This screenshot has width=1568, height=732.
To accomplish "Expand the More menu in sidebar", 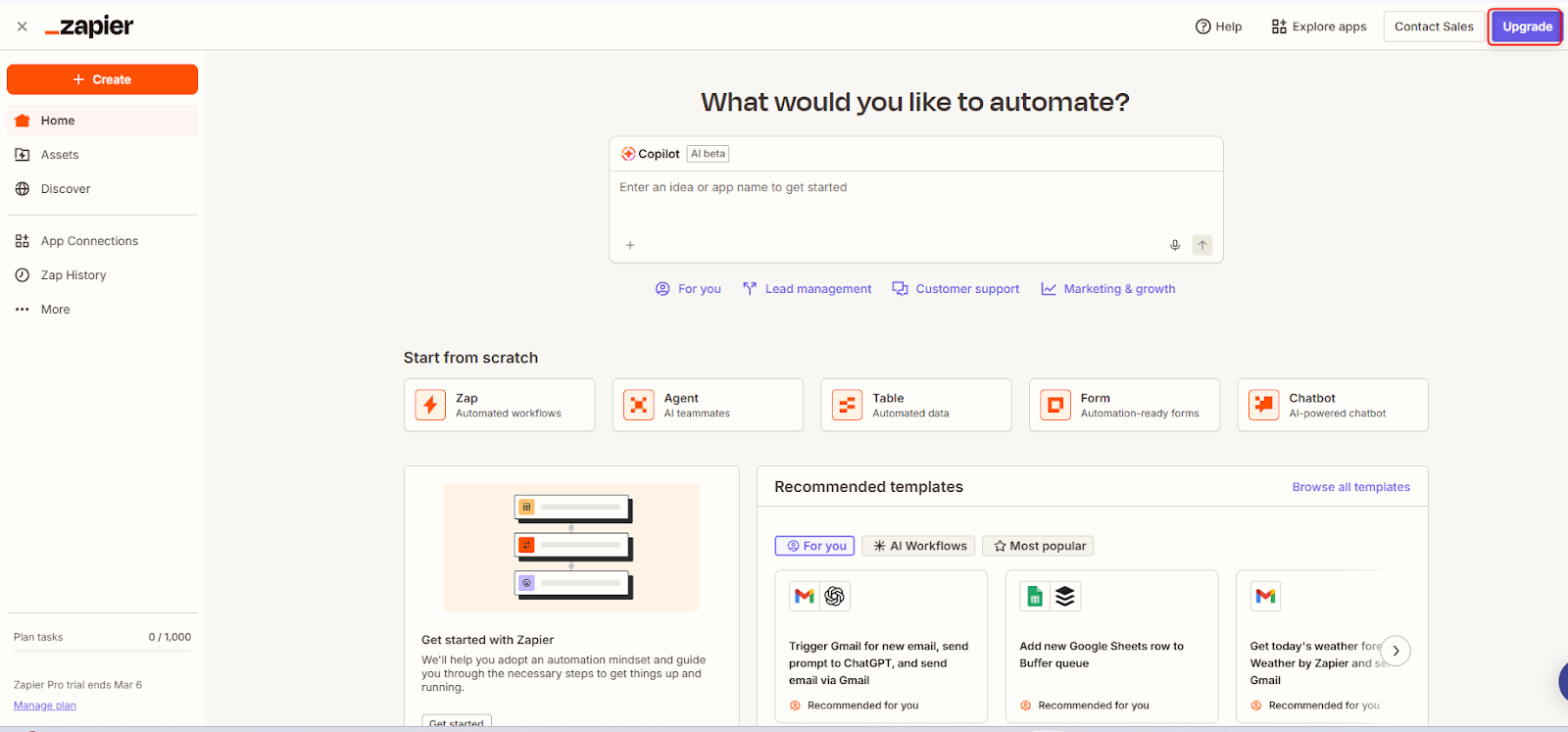I will tap(102, 310).
